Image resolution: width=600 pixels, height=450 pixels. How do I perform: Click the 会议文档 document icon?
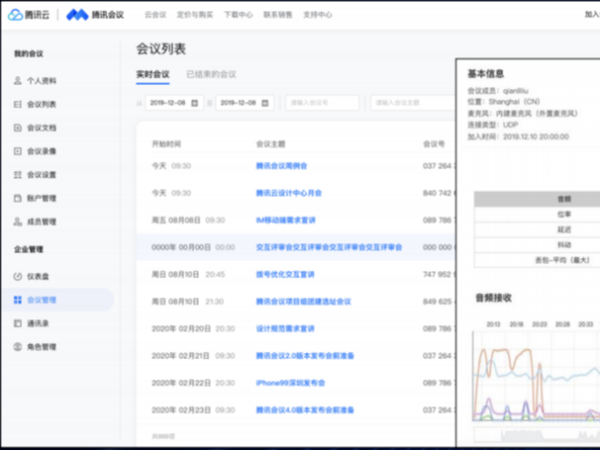[17, 127]
